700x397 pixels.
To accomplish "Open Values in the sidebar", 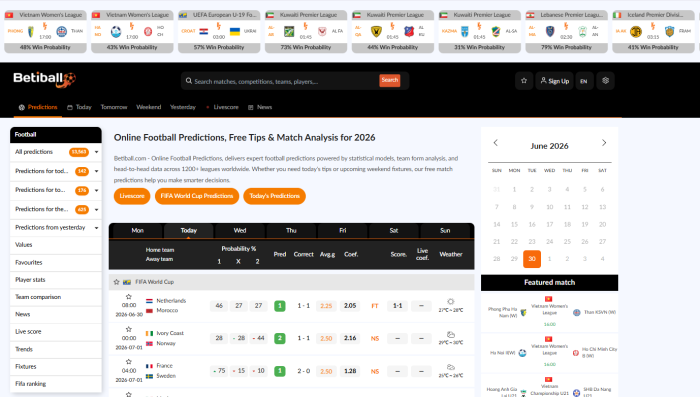I will click(56, 245).
